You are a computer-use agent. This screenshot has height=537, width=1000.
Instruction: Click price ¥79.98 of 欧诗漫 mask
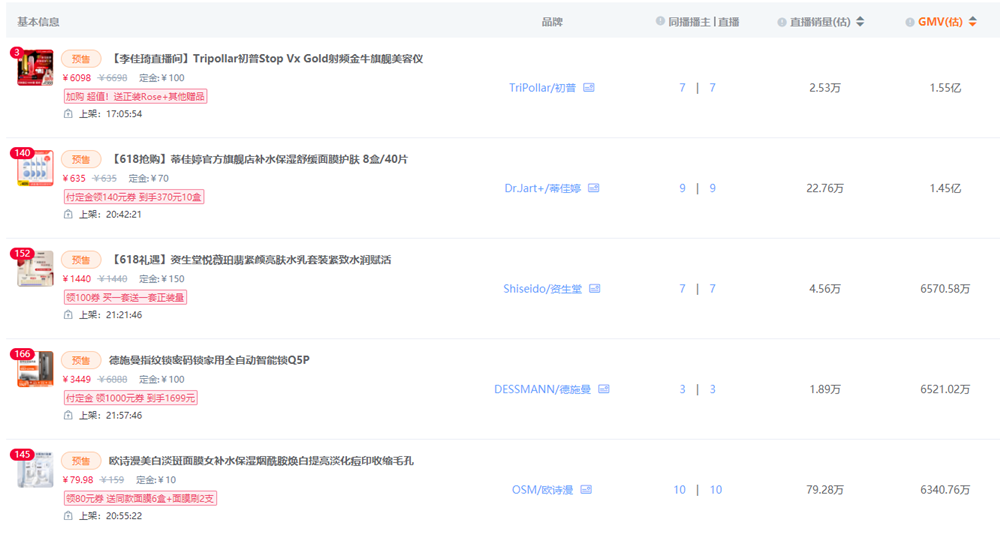pyautogui.click(x=78, y=480)
